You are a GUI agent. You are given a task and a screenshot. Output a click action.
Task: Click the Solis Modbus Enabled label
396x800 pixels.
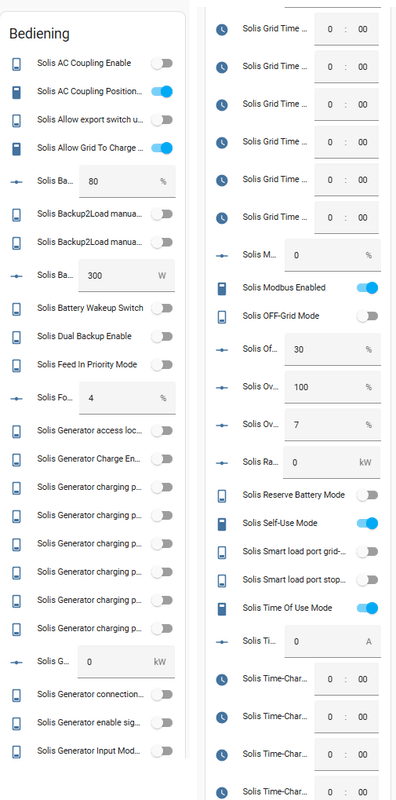[x=284, y=288]
